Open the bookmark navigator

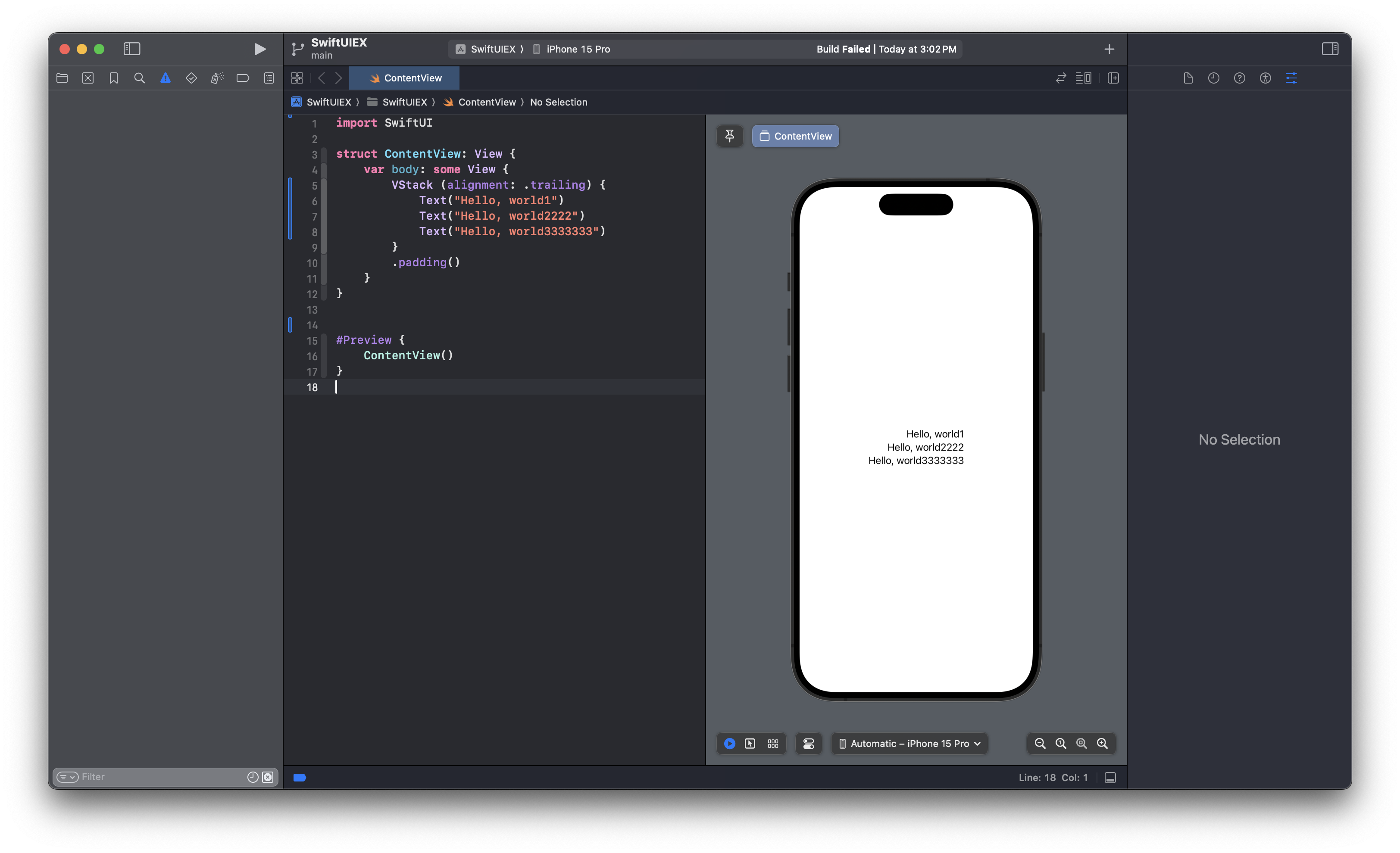pos(114,78)
